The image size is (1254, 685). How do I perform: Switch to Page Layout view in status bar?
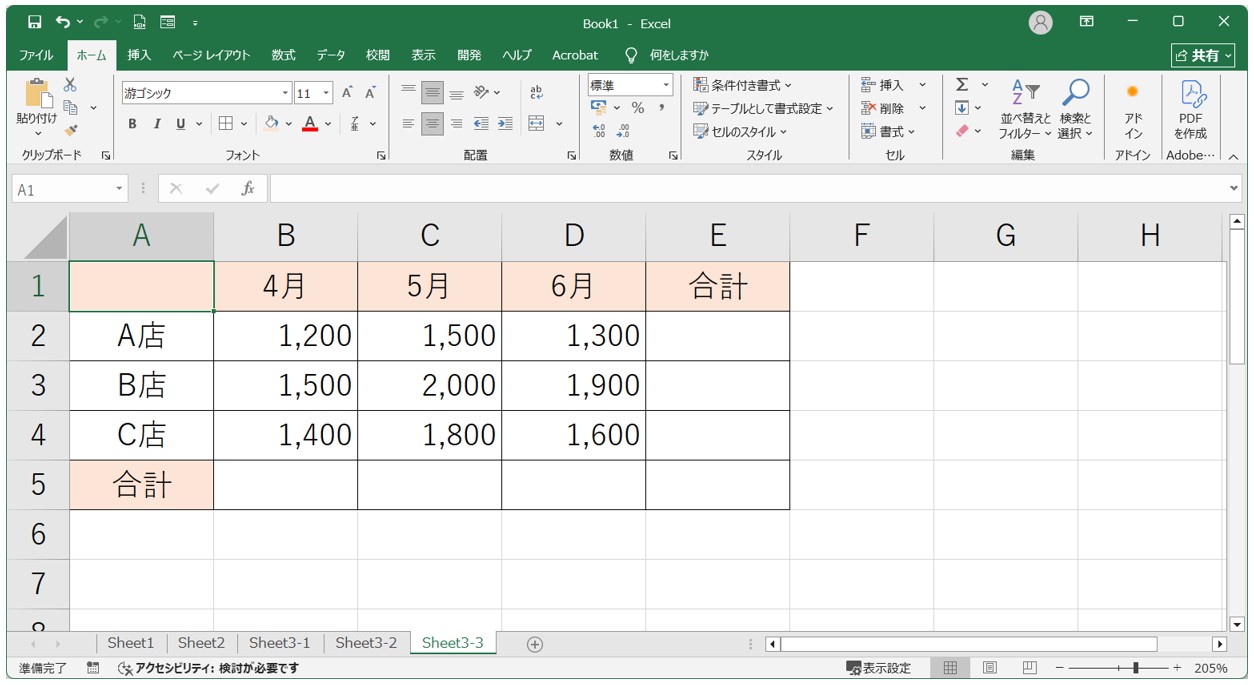990,668
